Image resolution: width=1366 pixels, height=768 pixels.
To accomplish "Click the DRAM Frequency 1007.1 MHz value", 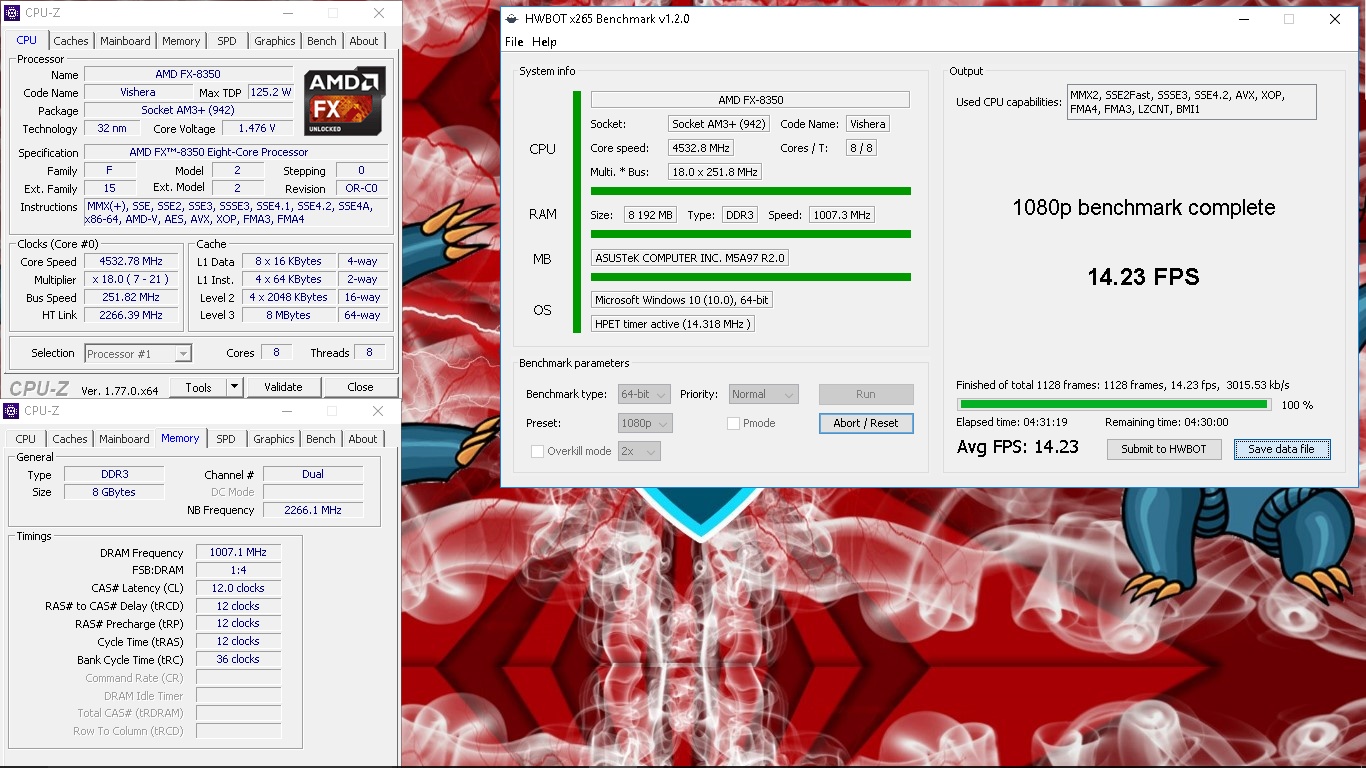I will click(238, 552).
